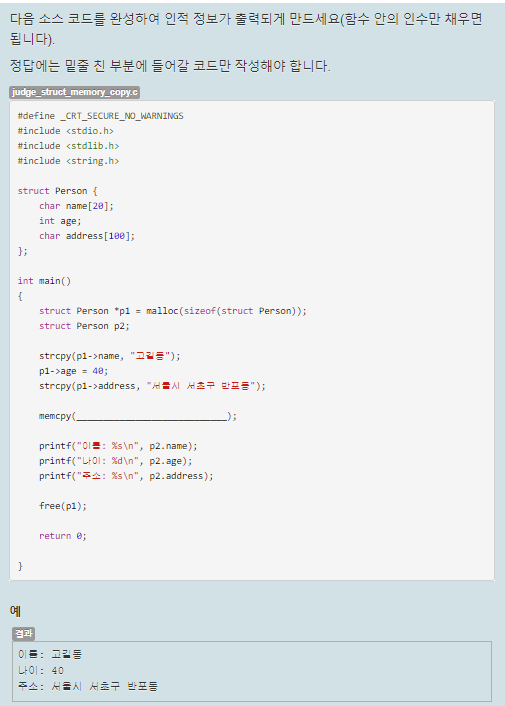Click the struct Person p2; line
Viewport: 505px width, 706px height.
pos(84,326)
